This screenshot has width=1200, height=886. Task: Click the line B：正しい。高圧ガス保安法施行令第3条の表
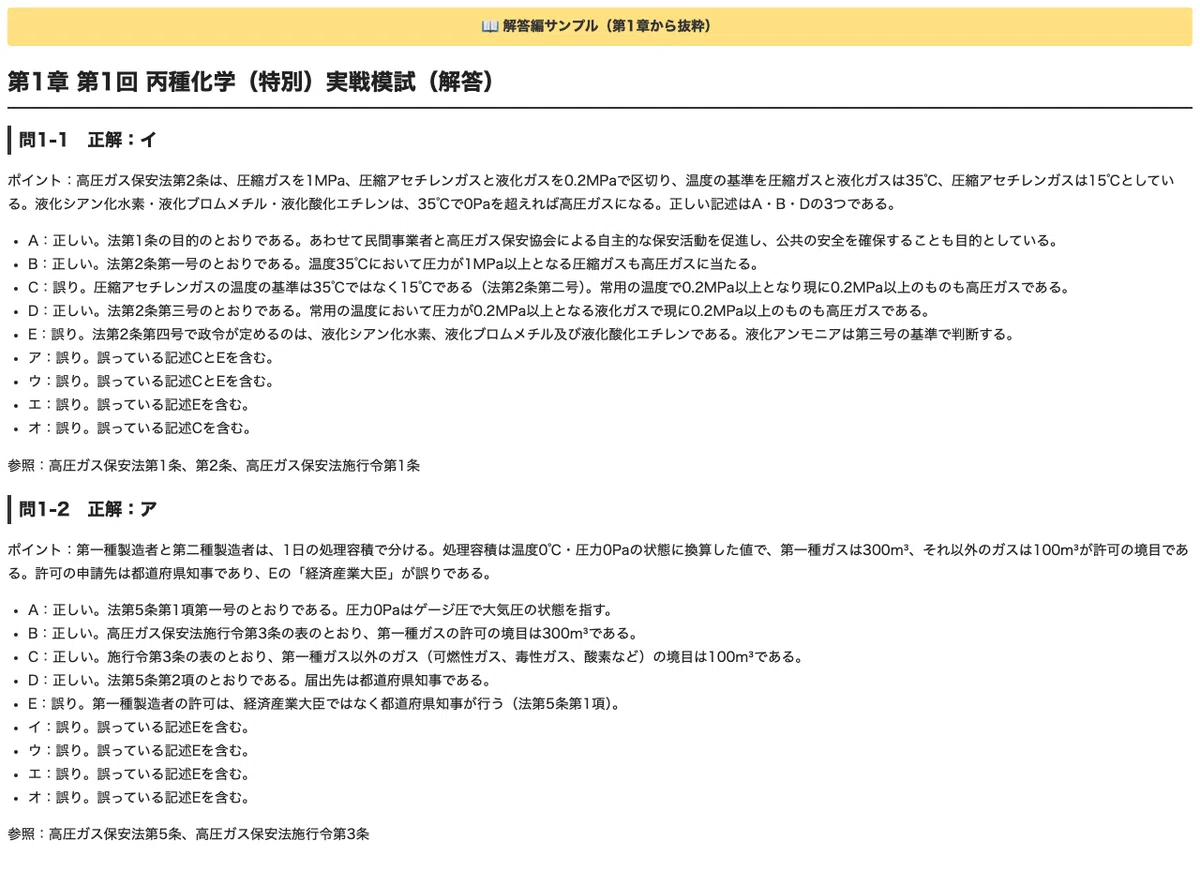click(x=332, y=634)
